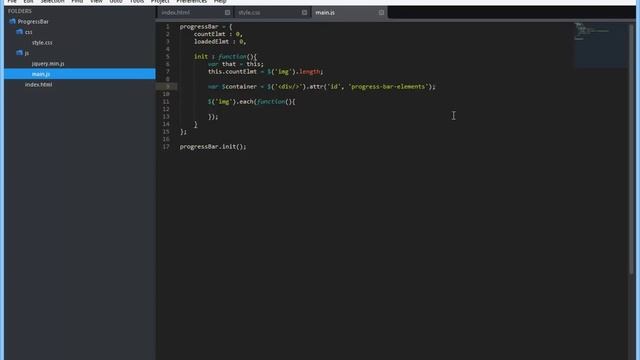Image resolution: width=640 pixels, height=360 pixels.
Task: Click the editor vertical scrollbar
Action: (x=632, y=149)
